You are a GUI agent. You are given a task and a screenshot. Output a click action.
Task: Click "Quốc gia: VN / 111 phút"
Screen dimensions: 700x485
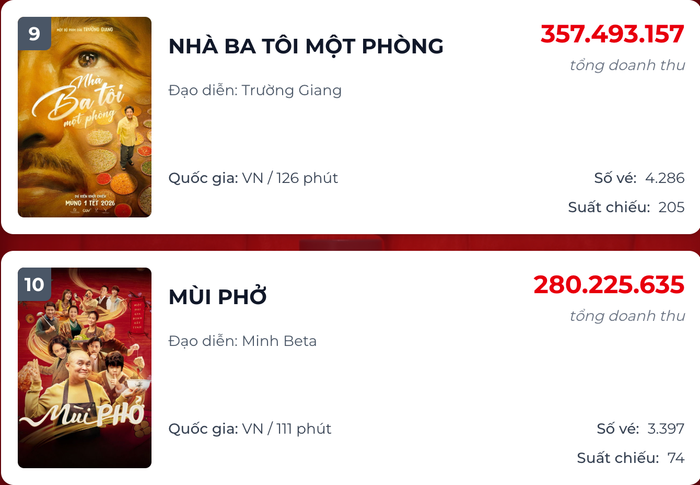(250, 429)
